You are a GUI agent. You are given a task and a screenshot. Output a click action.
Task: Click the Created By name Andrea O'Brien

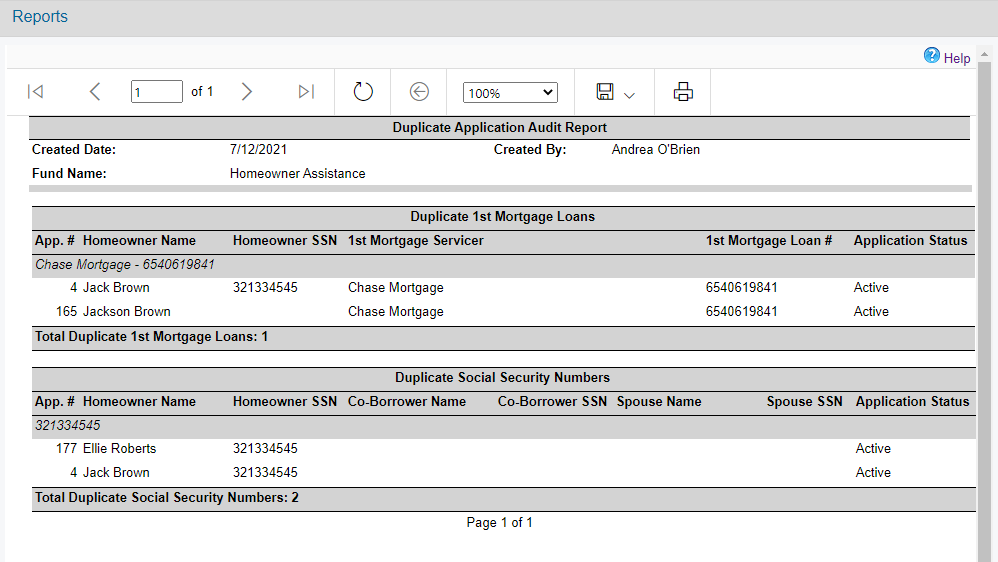coord(656,150)
